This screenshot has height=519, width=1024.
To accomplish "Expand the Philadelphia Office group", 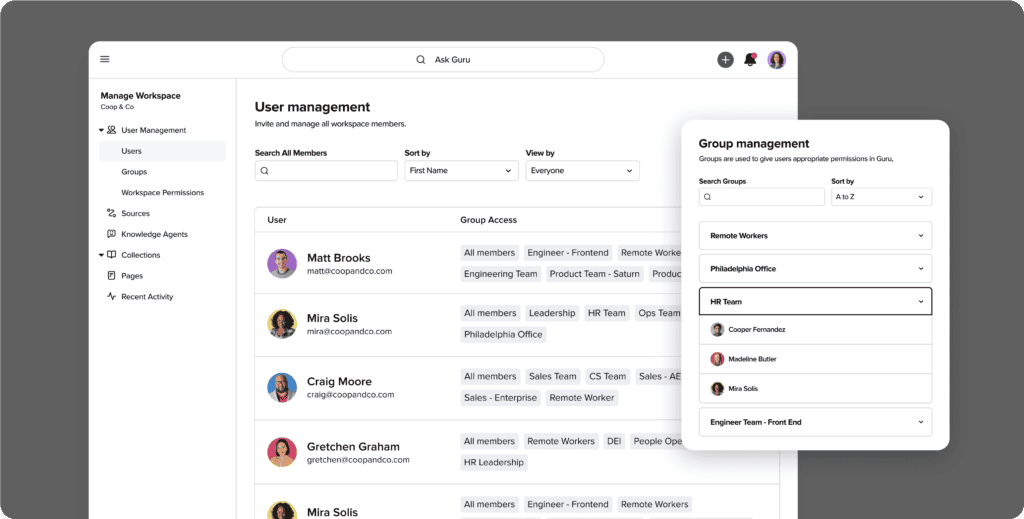I will [816, 269].
